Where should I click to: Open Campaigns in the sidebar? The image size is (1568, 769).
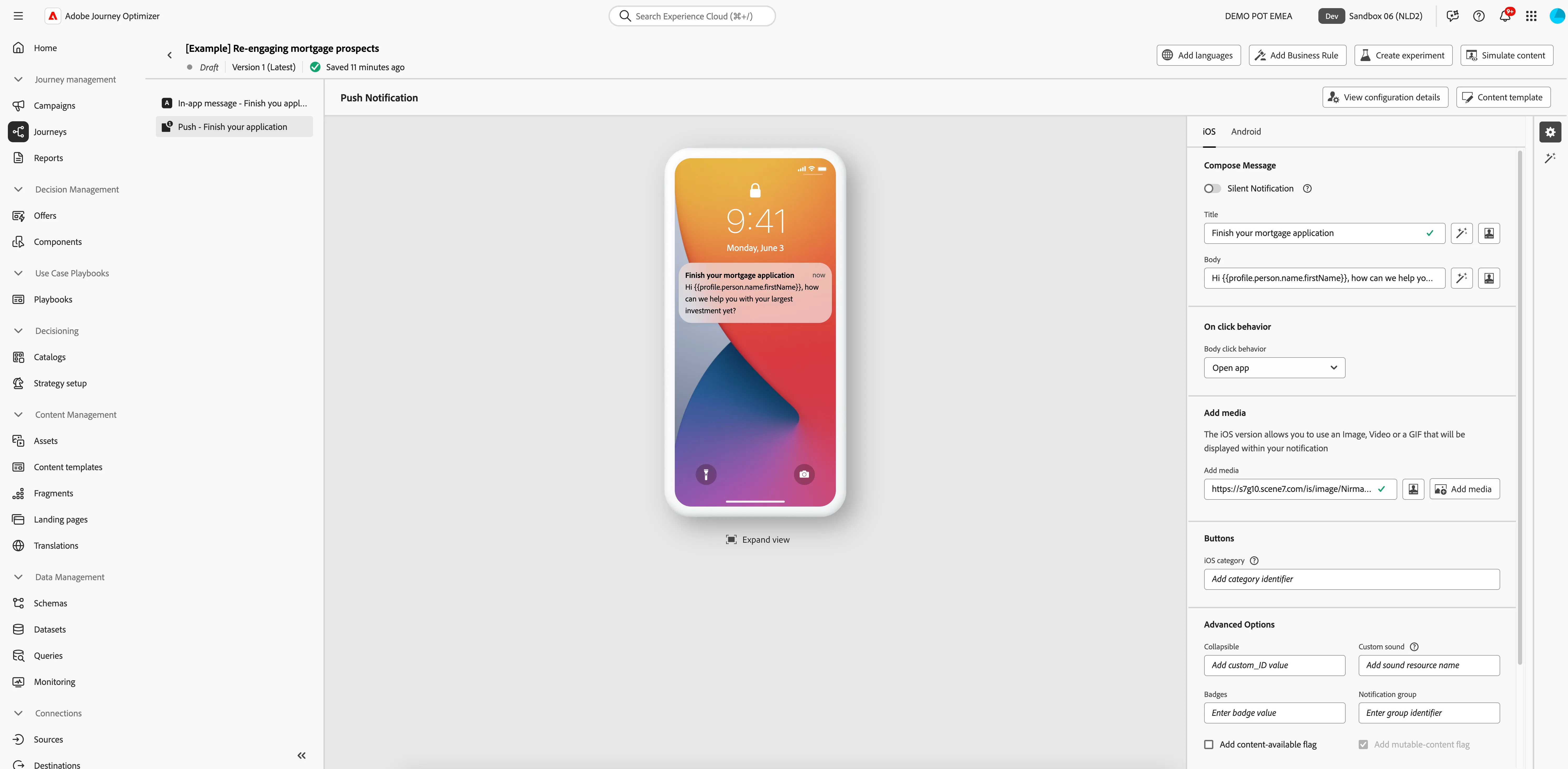point(54,105)
